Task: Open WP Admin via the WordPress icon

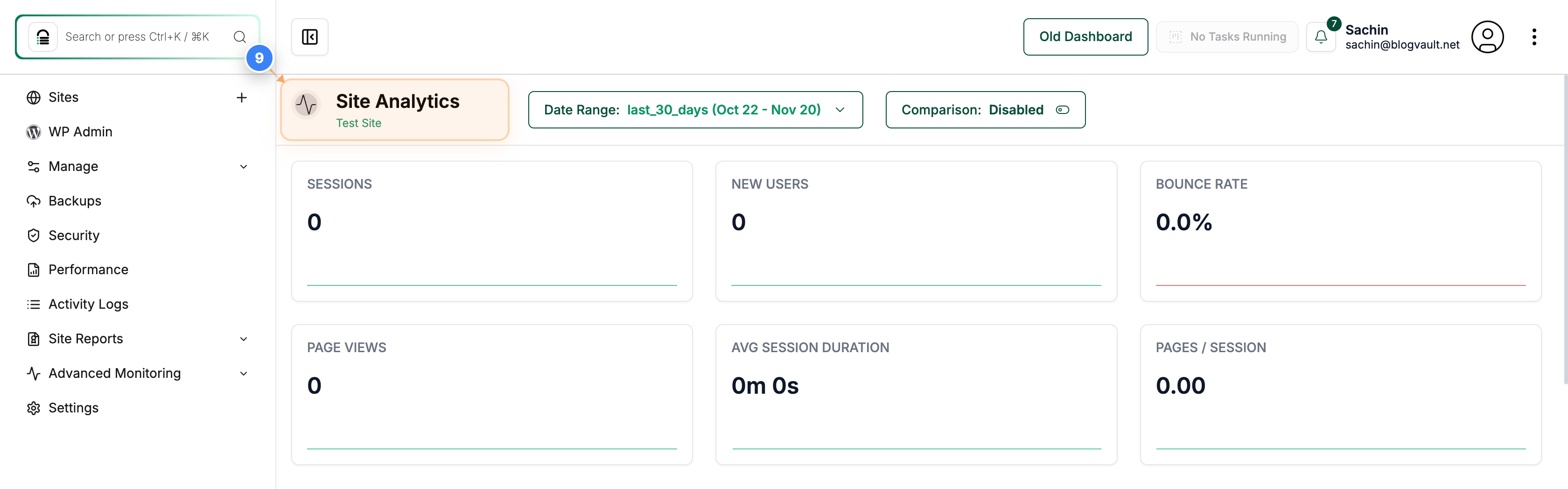Action: 32,132
